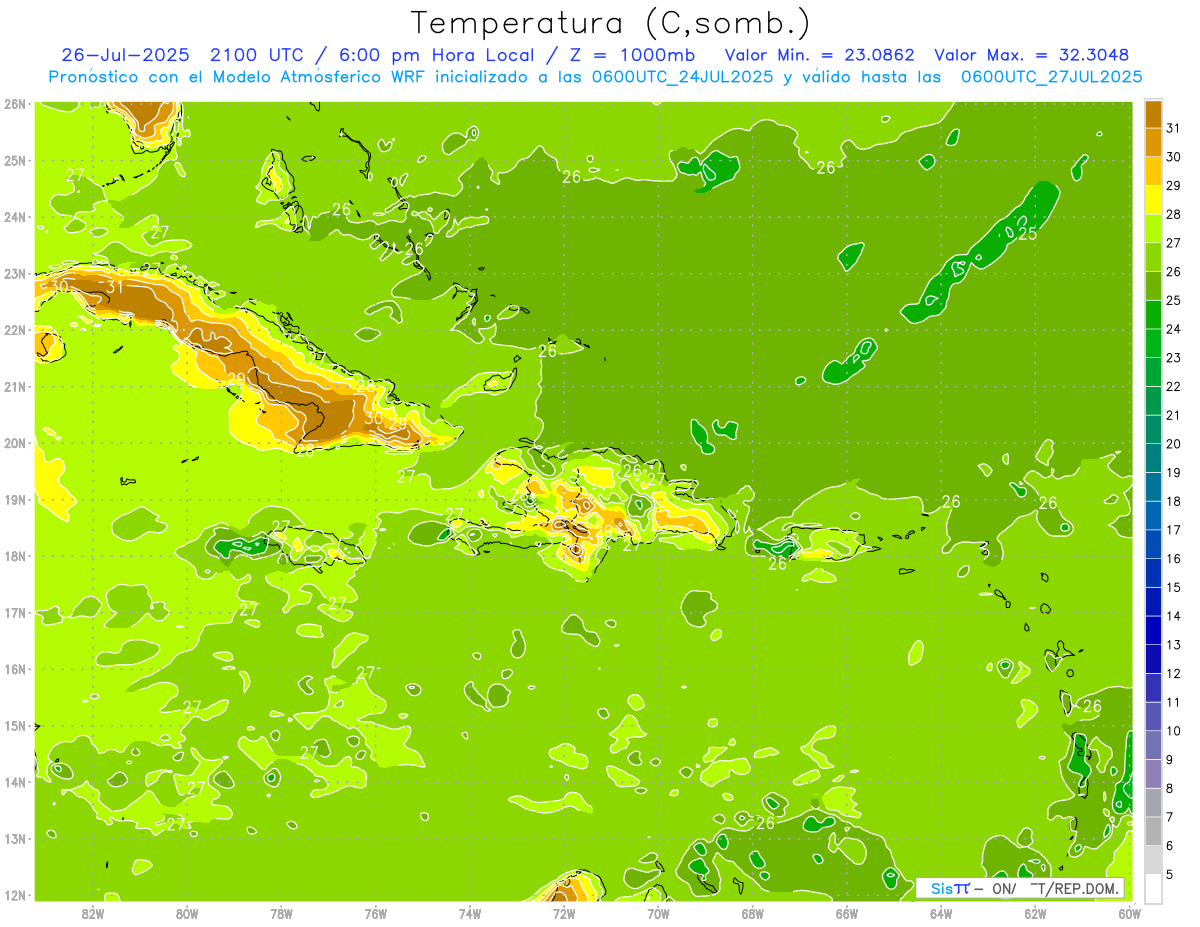This screenshot has width=1200, height=927.
Task: Select initialization time '0600UTC_24JUL2025'
Action: [683, 76]
